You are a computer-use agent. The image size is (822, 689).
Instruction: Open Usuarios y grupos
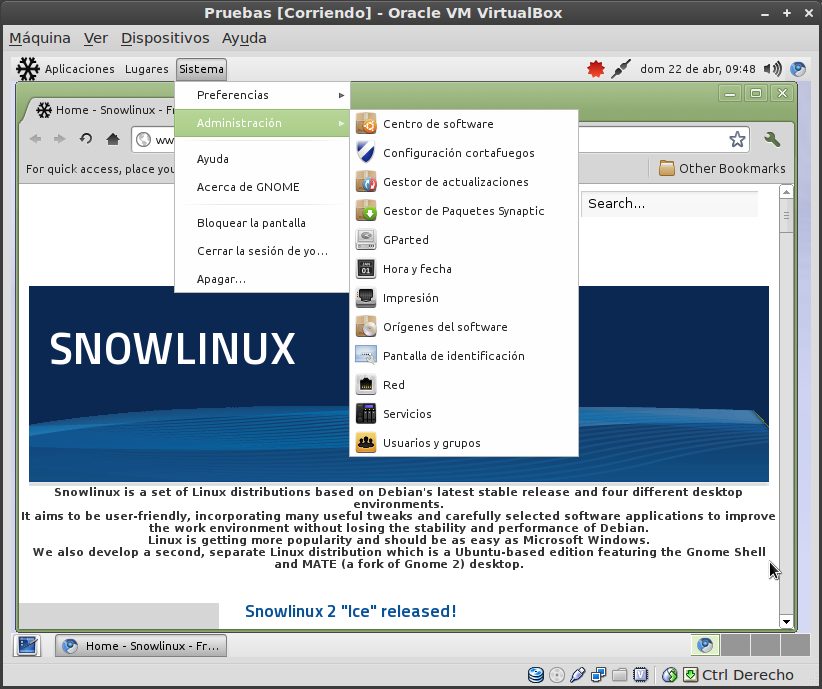coord(431,443)
